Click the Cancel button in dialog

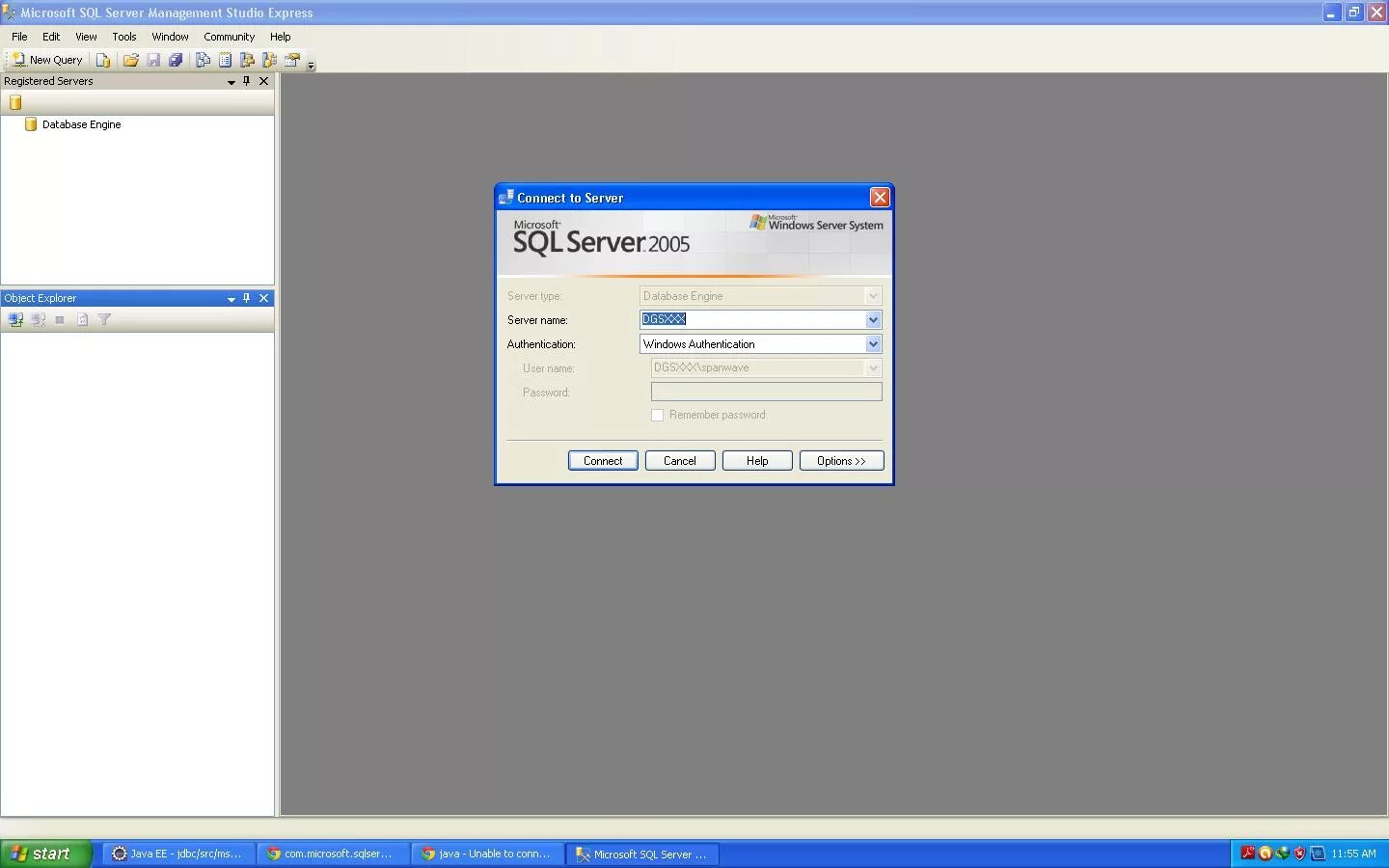pos(680,461)
